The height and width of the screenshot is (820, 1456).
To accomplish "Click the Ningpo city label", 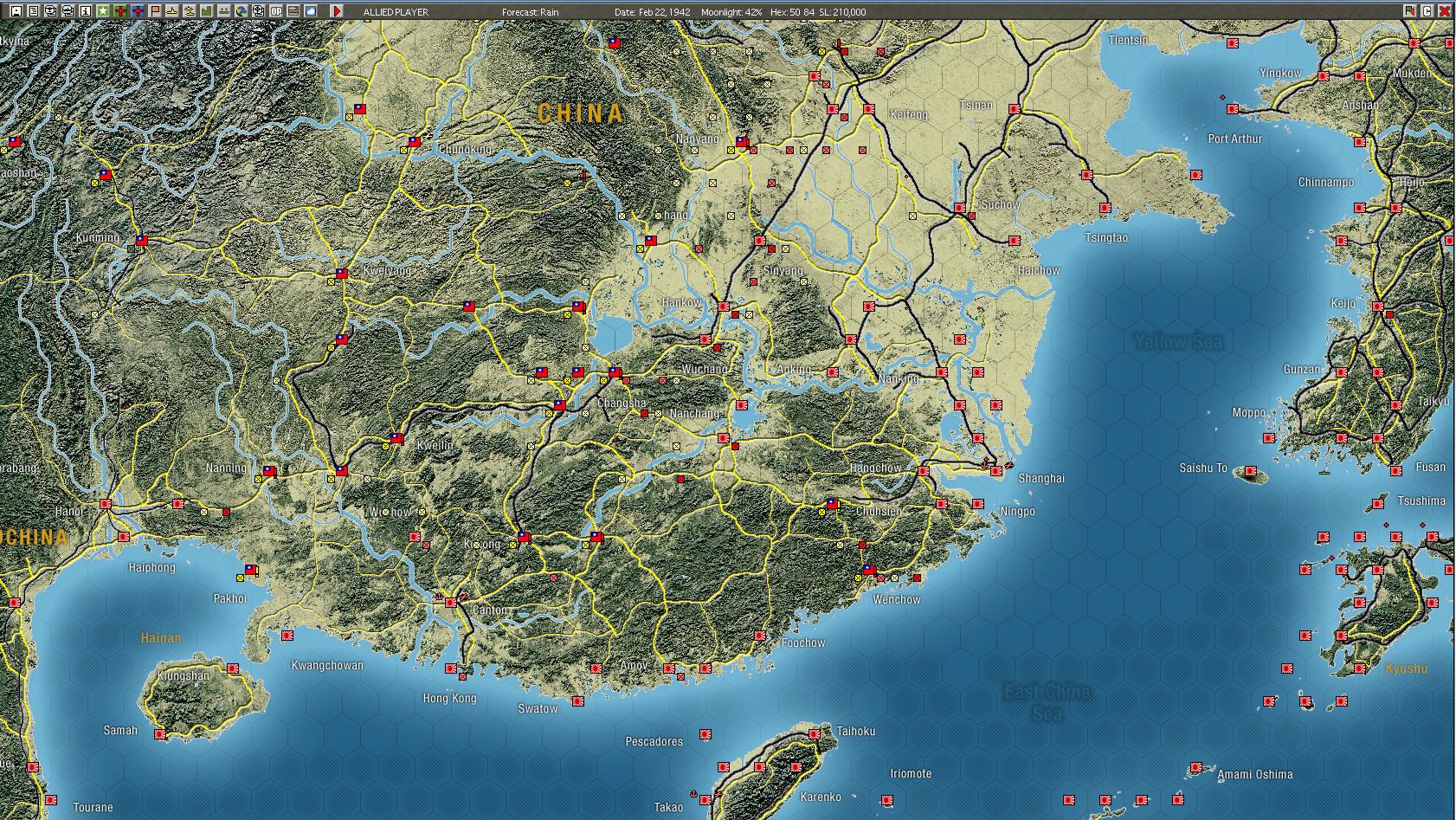I will (x=1017, y=511).
